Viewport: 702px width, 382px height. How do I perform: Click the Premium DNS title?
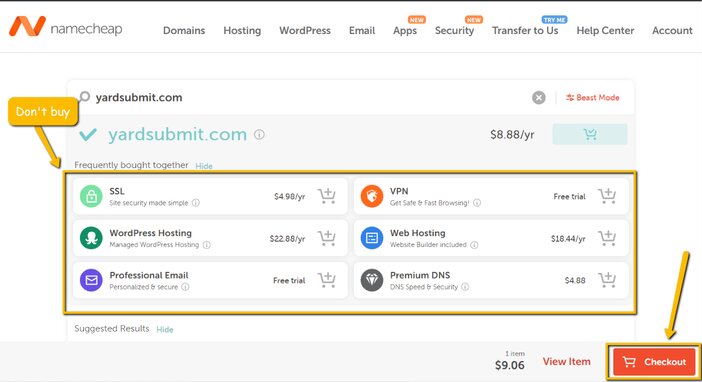[x=420, y=275]
